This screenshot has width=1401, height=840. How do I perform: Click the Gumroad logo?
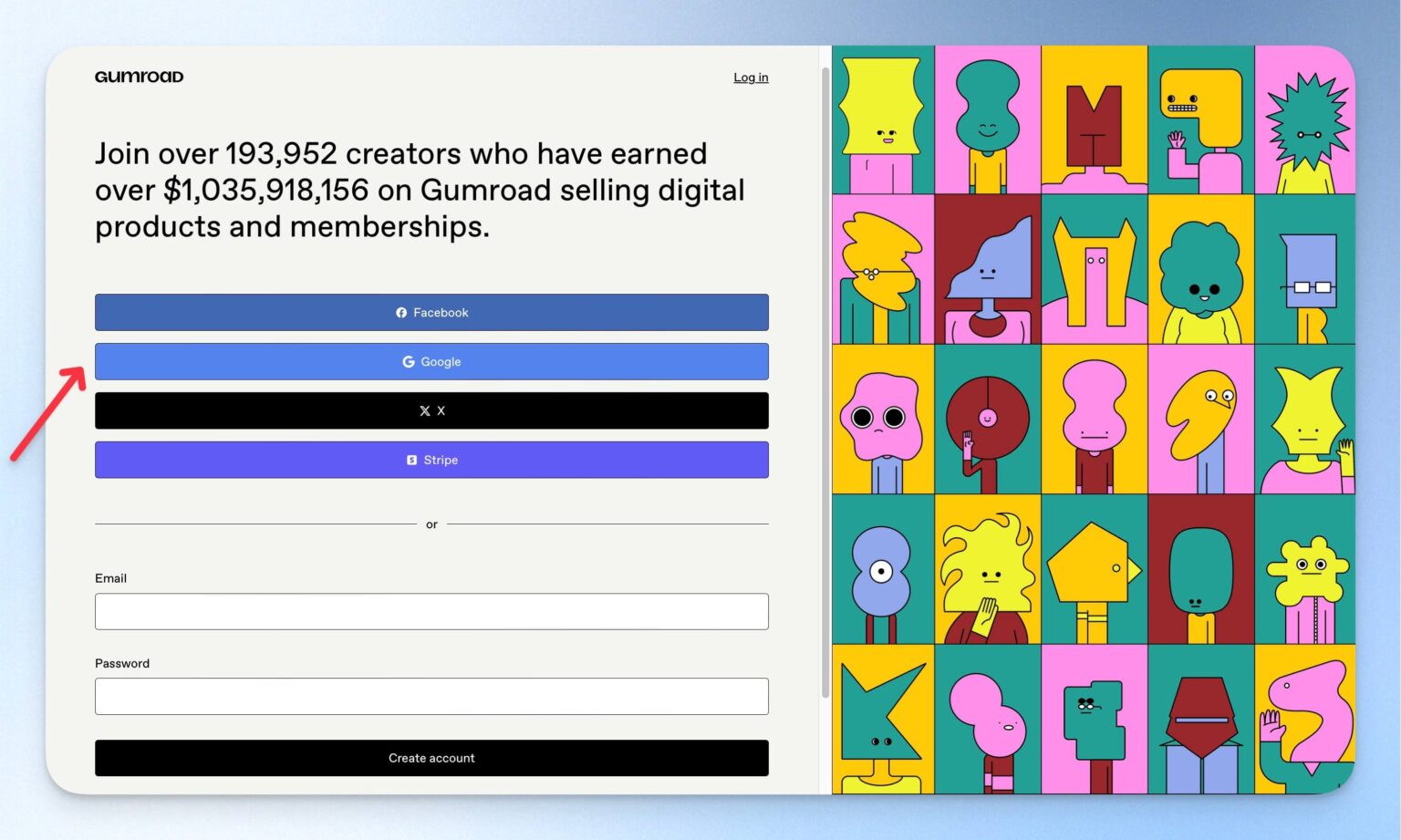(139, 77)
